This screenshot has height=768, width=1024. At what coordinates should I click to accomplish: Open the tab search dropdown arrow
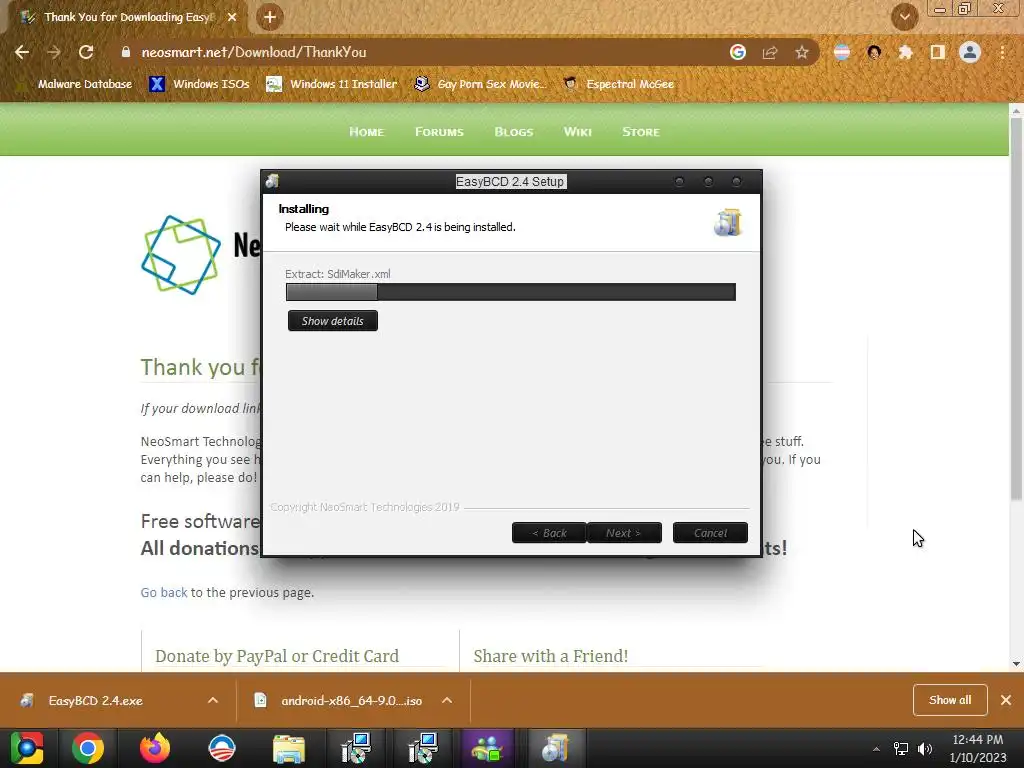pos(904,17)
